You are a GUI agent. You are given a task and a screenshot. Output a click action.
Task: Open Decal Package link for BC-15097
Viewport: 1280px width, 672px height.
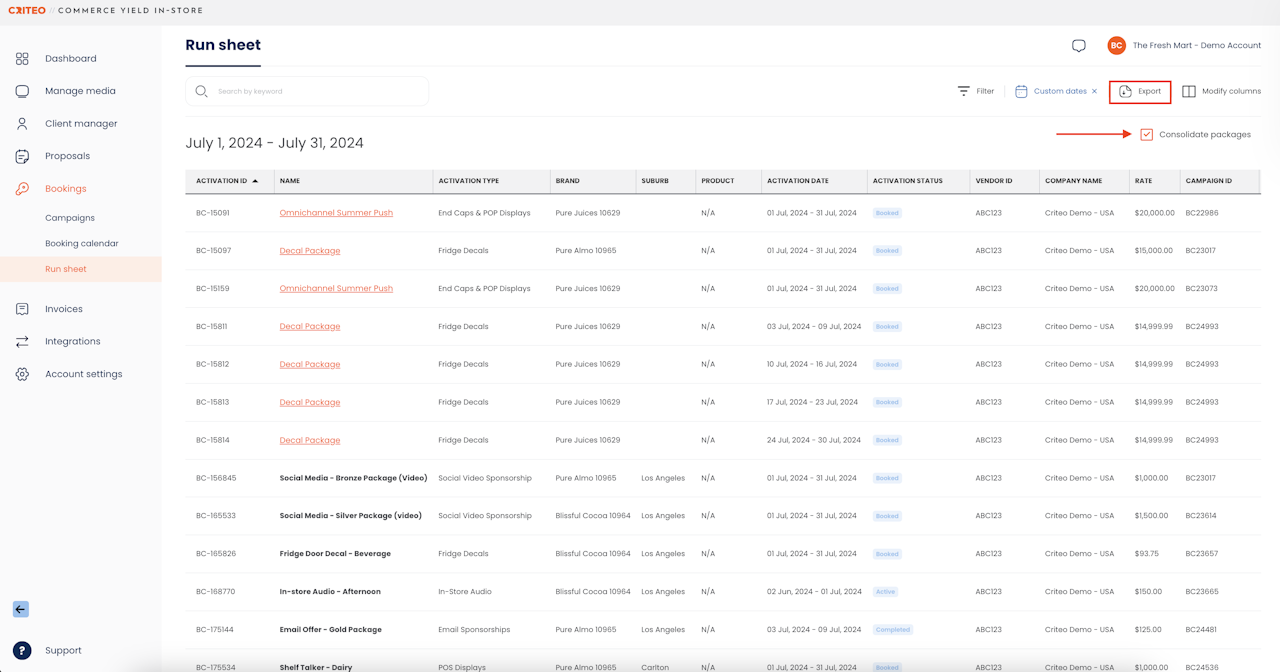tap(310, 251)
